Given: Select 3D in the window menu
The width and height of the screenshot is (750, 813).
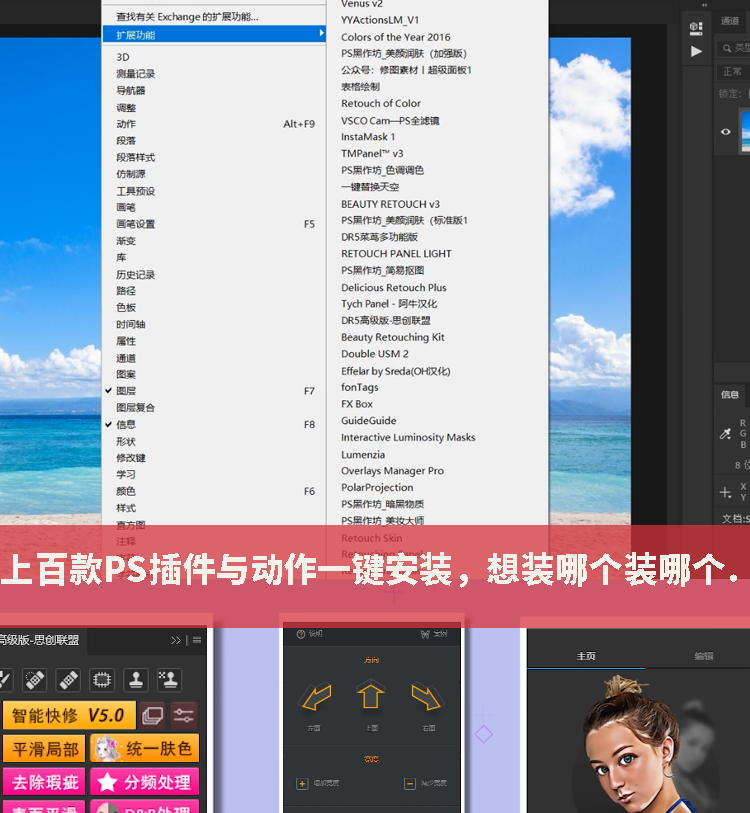Looking at the screenshot, I should click(x=123, y=57).
